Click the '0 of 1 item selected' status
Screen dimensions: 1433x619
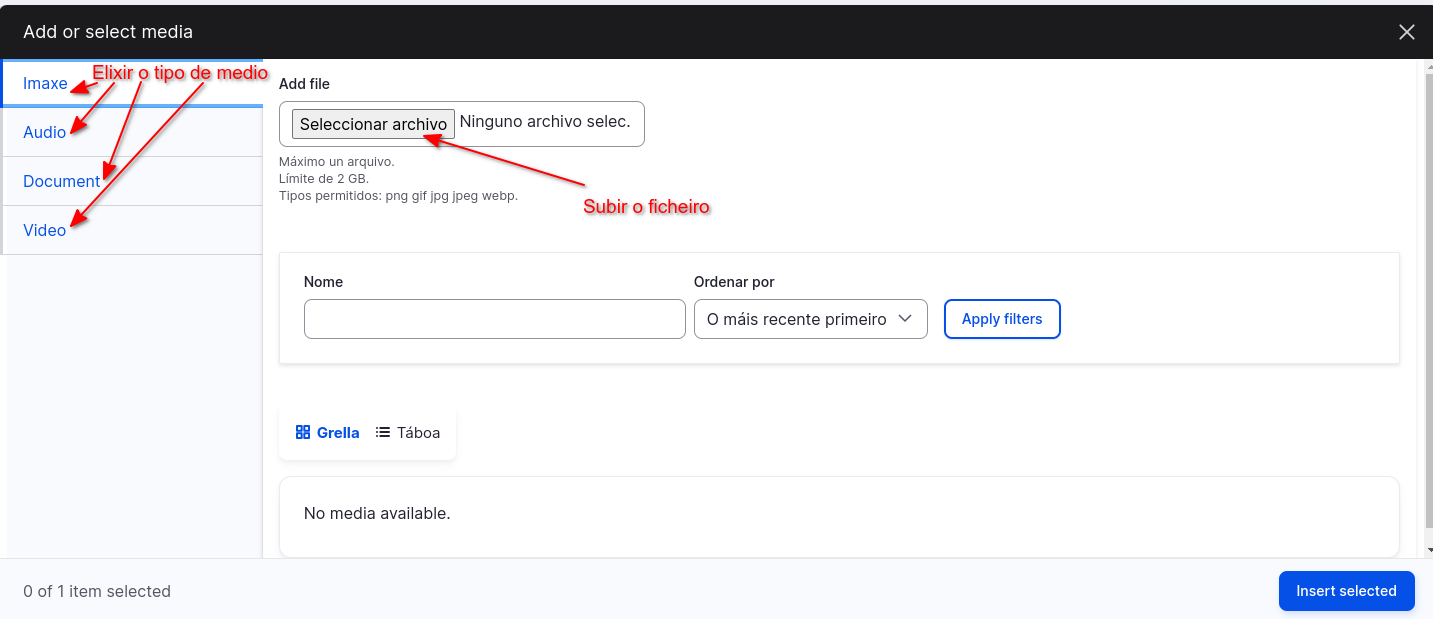[x=97, y=591]
